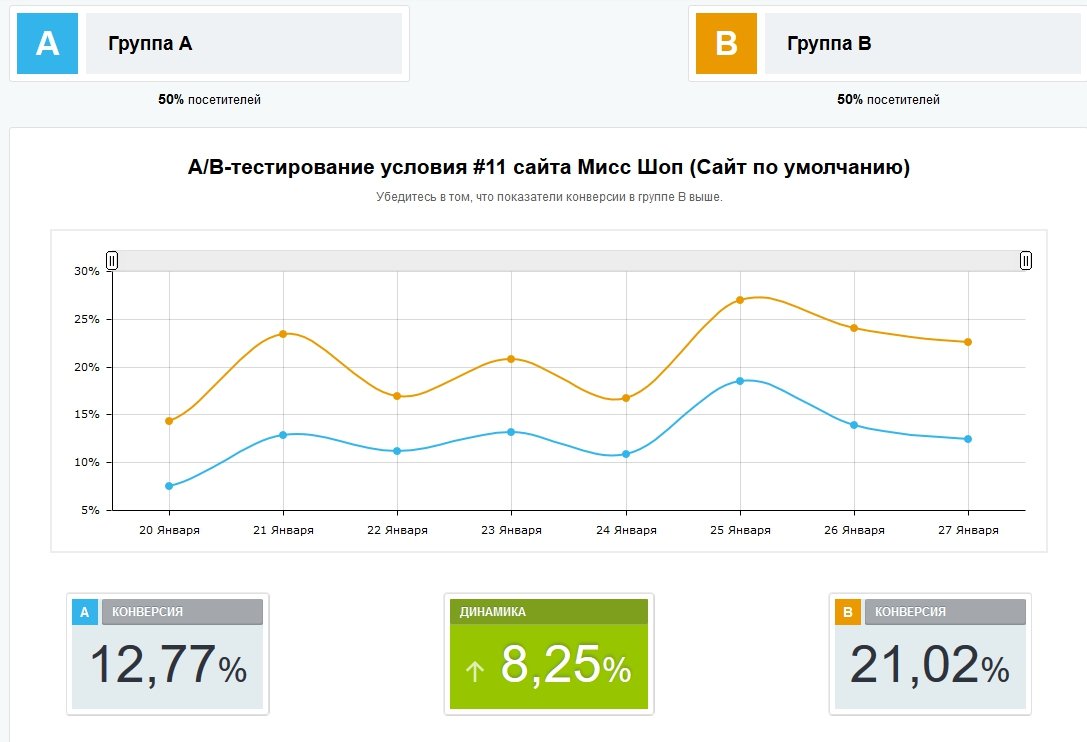
Task: Click orange data point on 22 Января
Action: (x=397, y=396)
